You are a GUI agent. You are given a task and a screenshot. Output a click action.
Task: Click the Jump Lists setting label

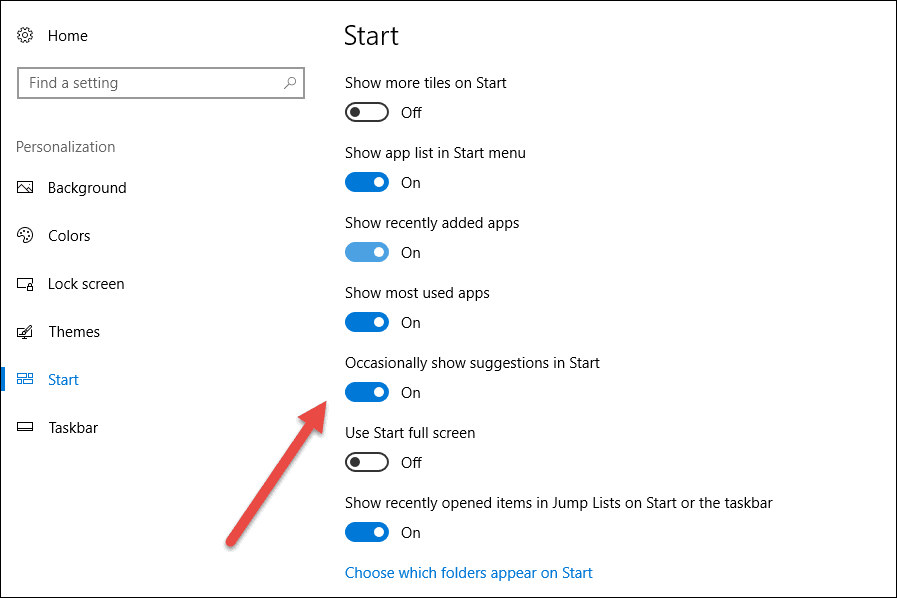558,503
